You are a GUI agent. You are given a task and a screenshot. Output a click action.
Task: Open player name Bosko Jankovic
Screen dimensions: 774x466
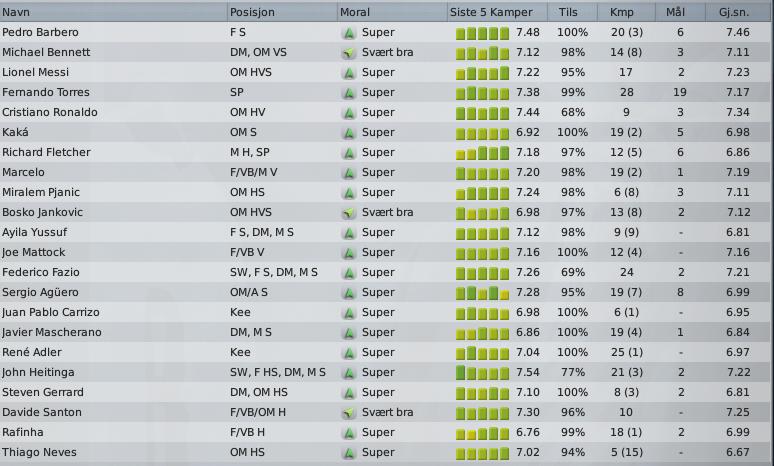(x=42, y=212)
